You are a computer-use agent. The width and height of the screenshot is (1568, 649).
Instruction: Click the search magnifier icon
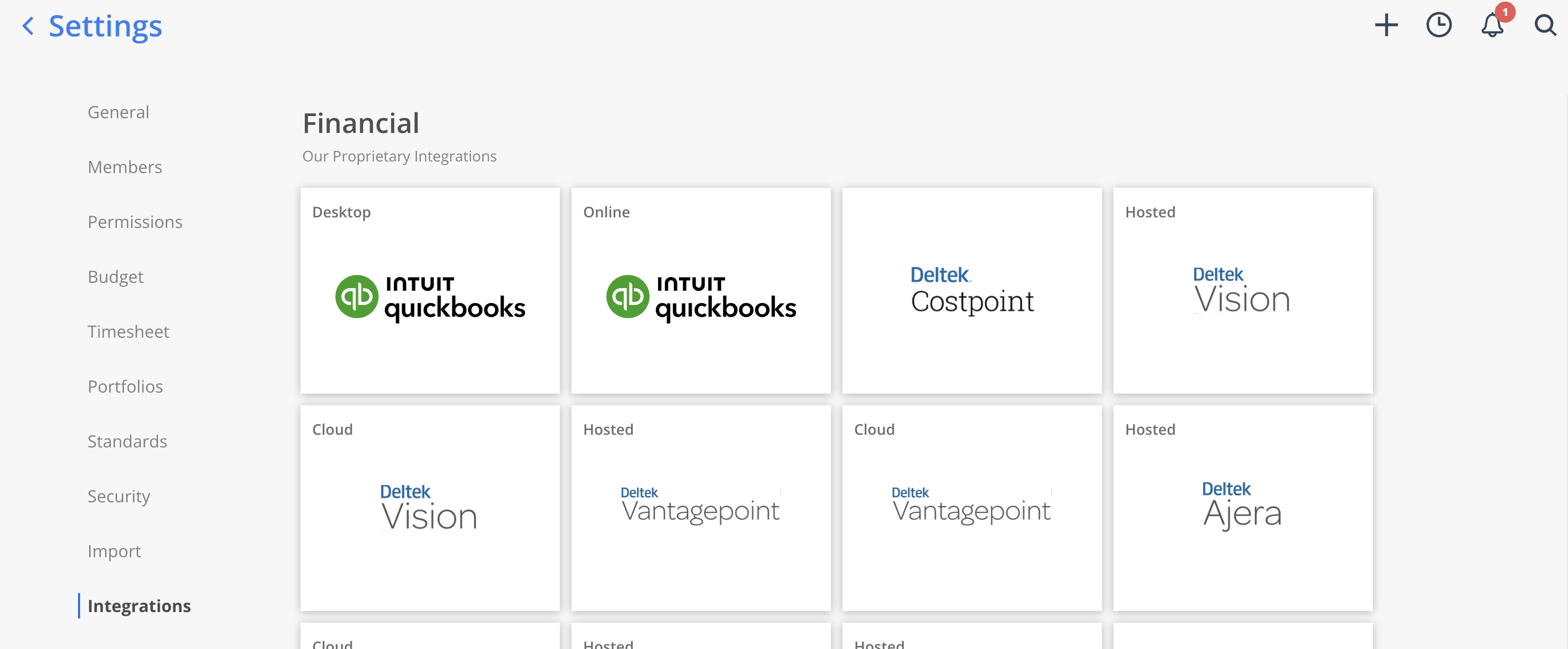tap(1545, 25)
